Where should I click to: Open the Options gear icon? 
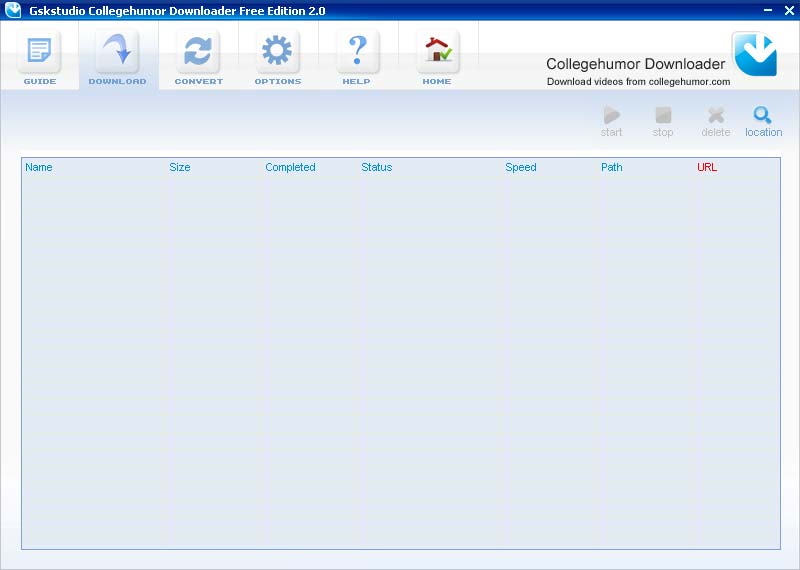pyautogui.click(x=278, y=51)
